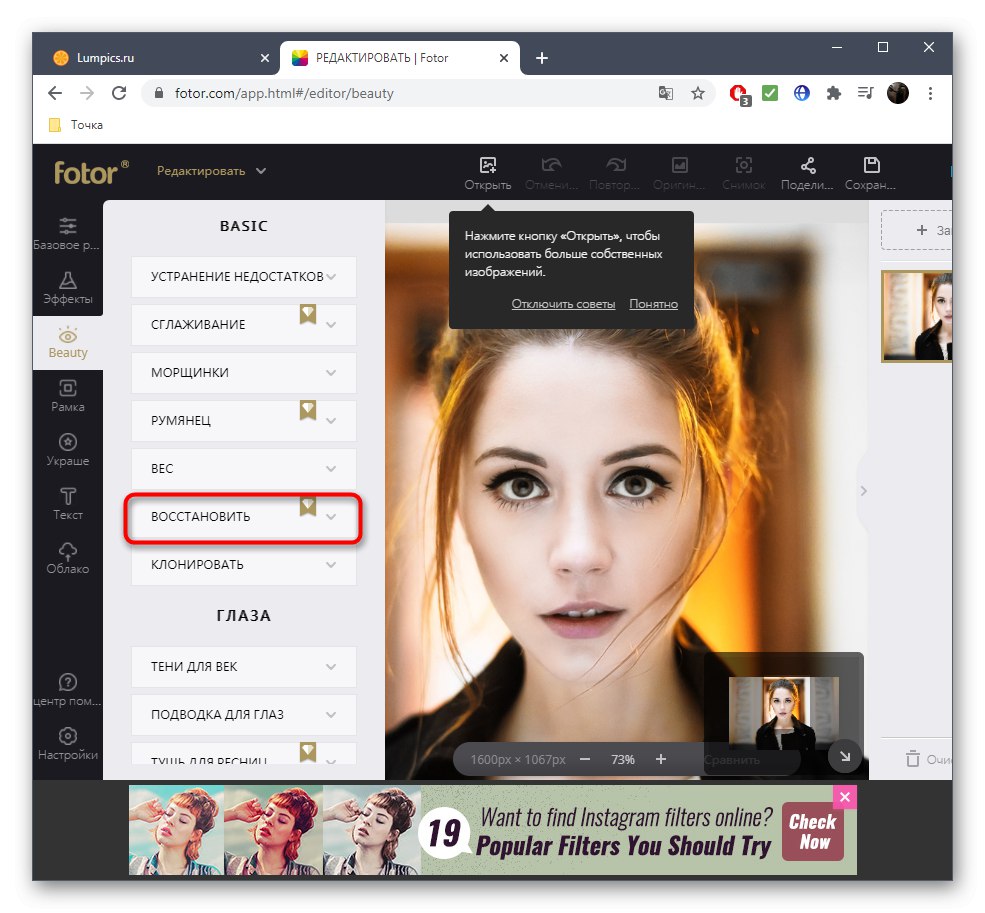Click the navigator preview thumbnail
Image resolution: width=985 pixels, height=913 pixels.
[x=783, y=713]
